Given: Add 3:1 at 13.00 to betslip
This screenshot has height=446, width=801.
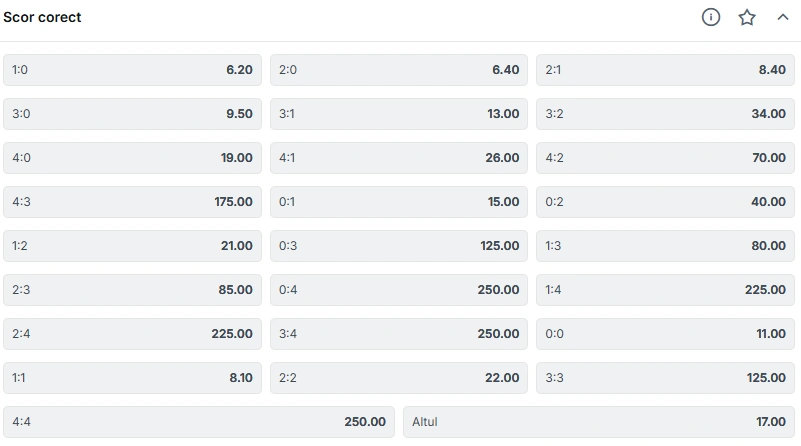Looking at the screenshot, I should pos(399,114).
